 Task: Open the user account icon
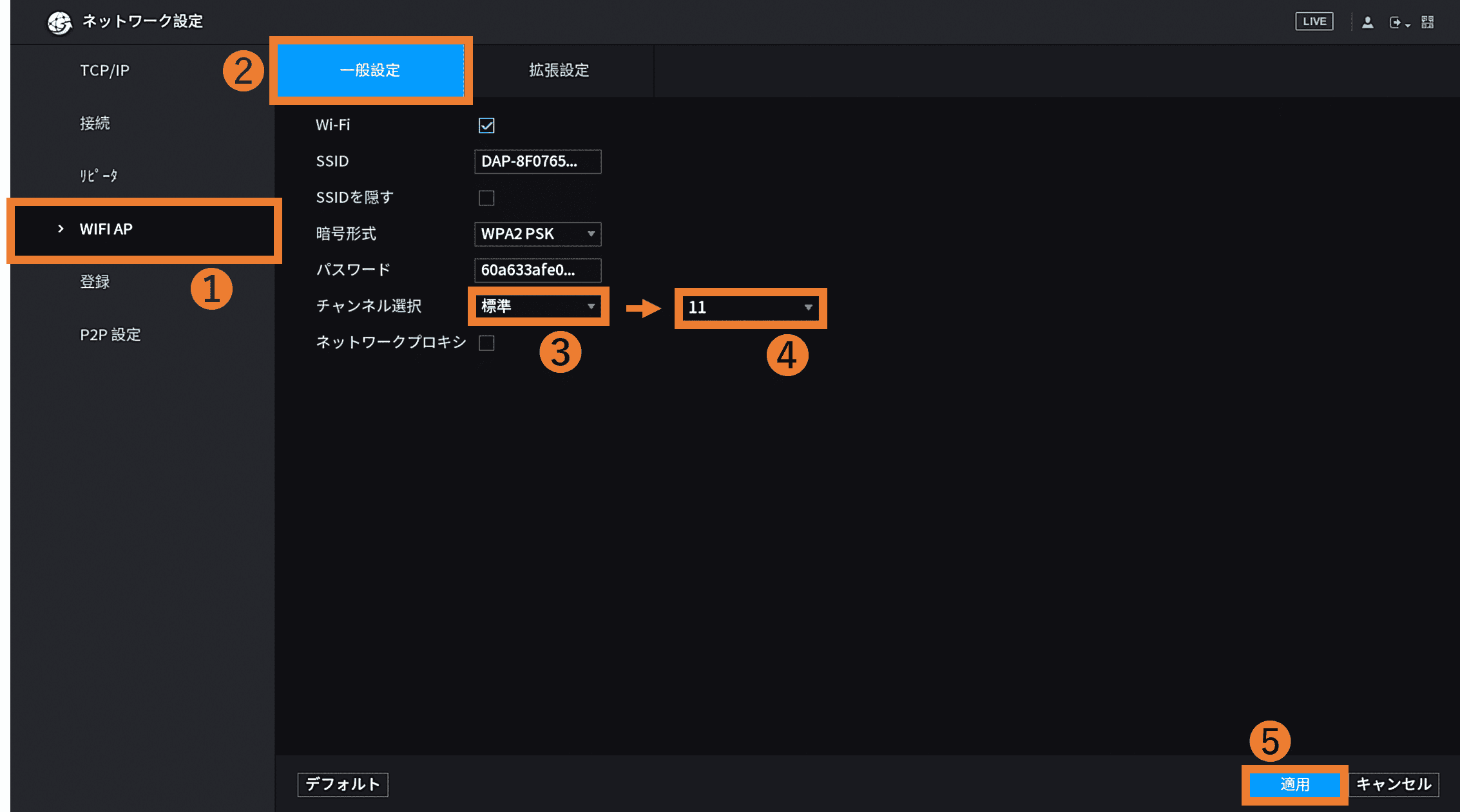pos(1367,23)
